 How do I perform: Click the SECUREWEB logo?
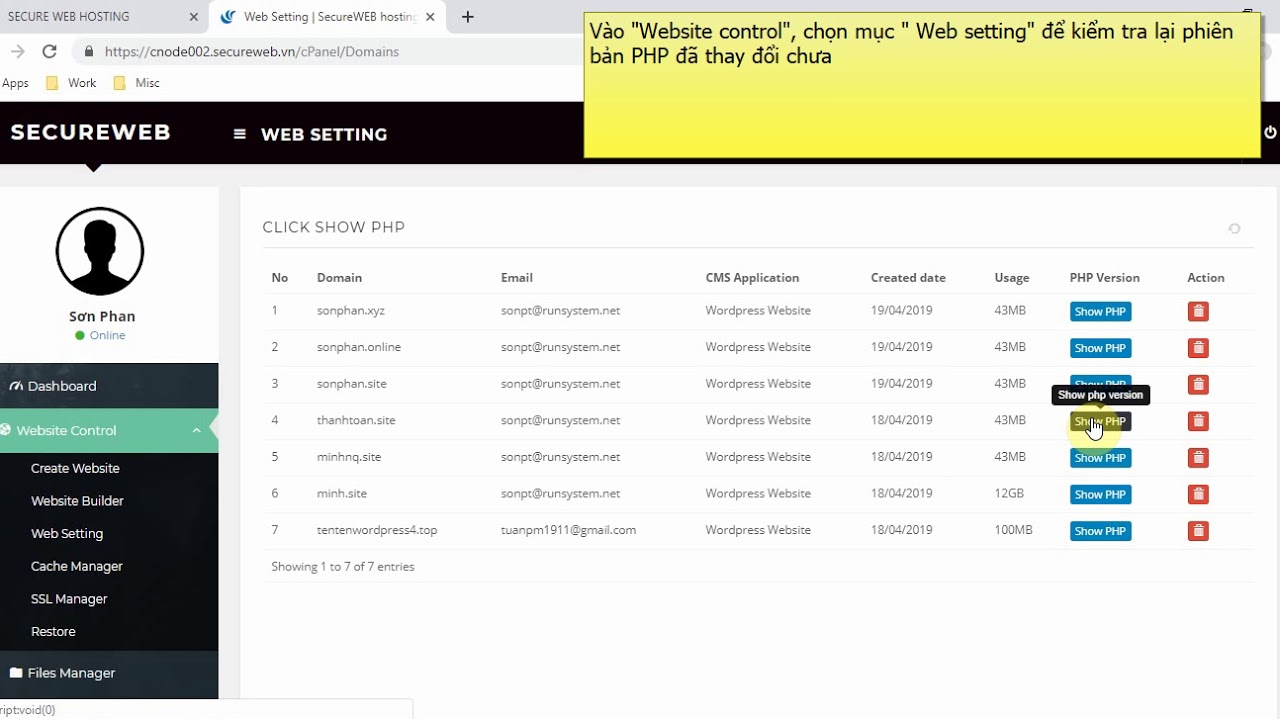tap(91, 132)
